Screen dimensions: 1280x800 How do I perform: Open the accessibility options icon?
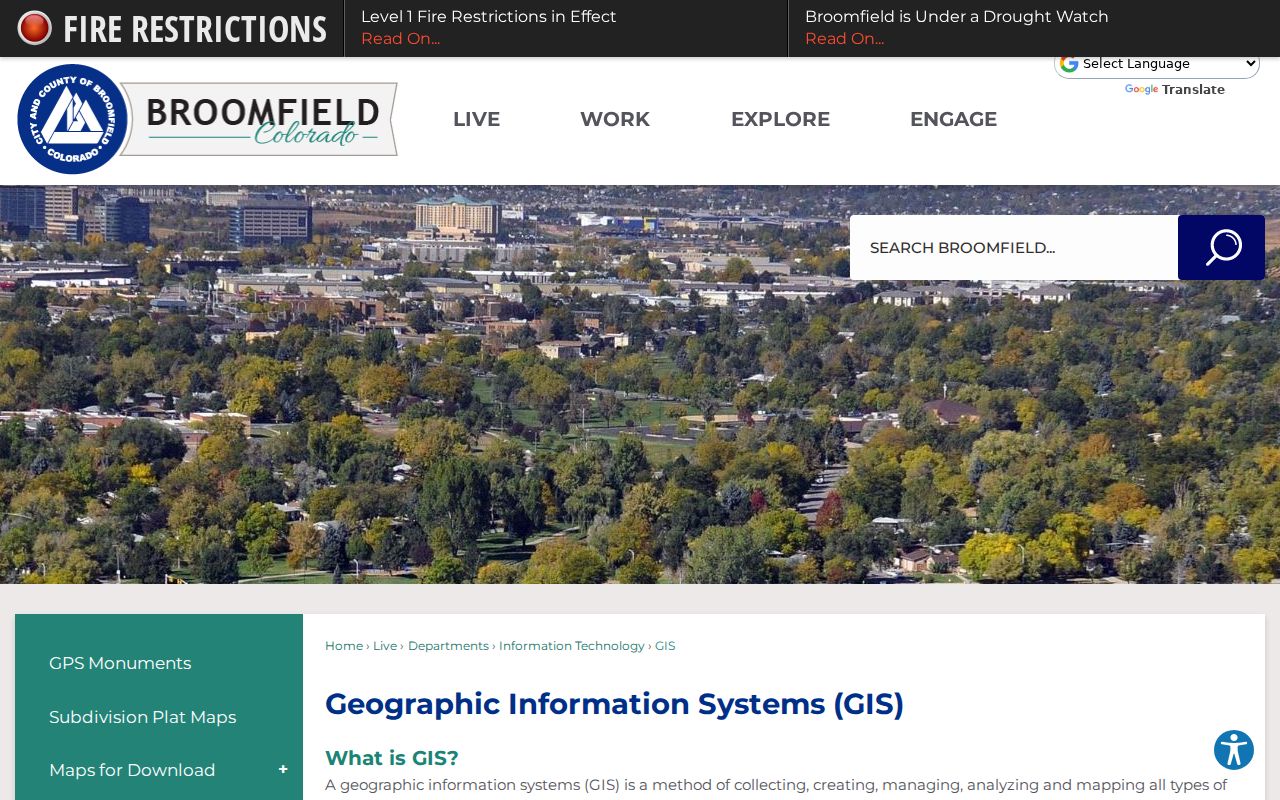[1234, 750]
